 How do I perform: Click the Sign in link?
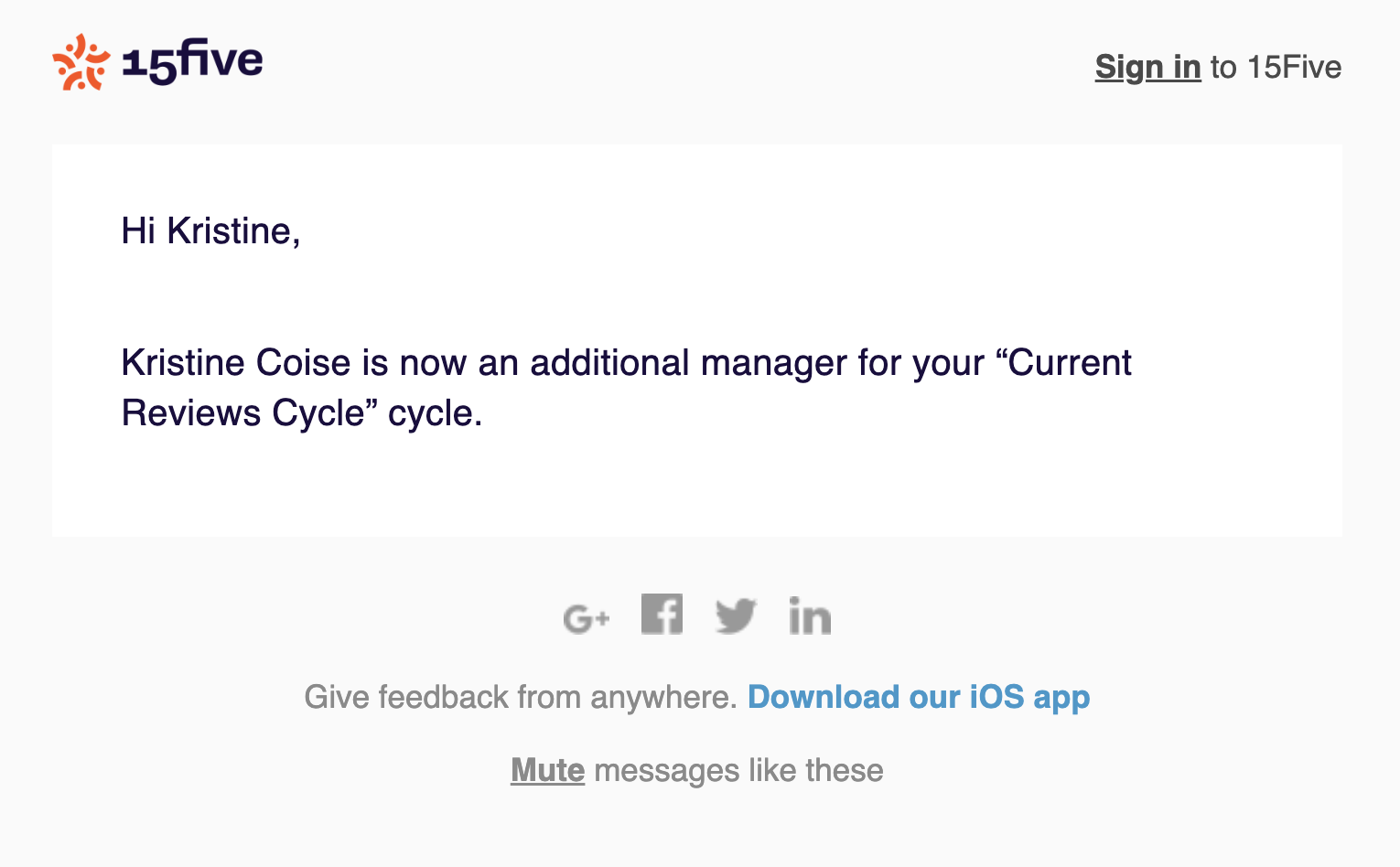(x=1147, y=67)
